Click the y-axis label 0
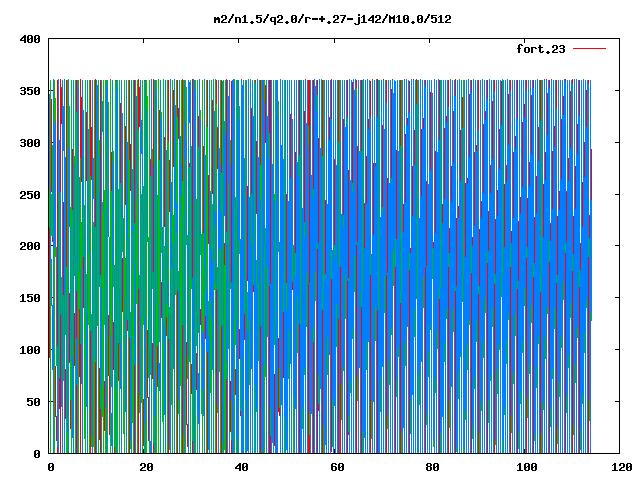 click(x=37, y=453)
